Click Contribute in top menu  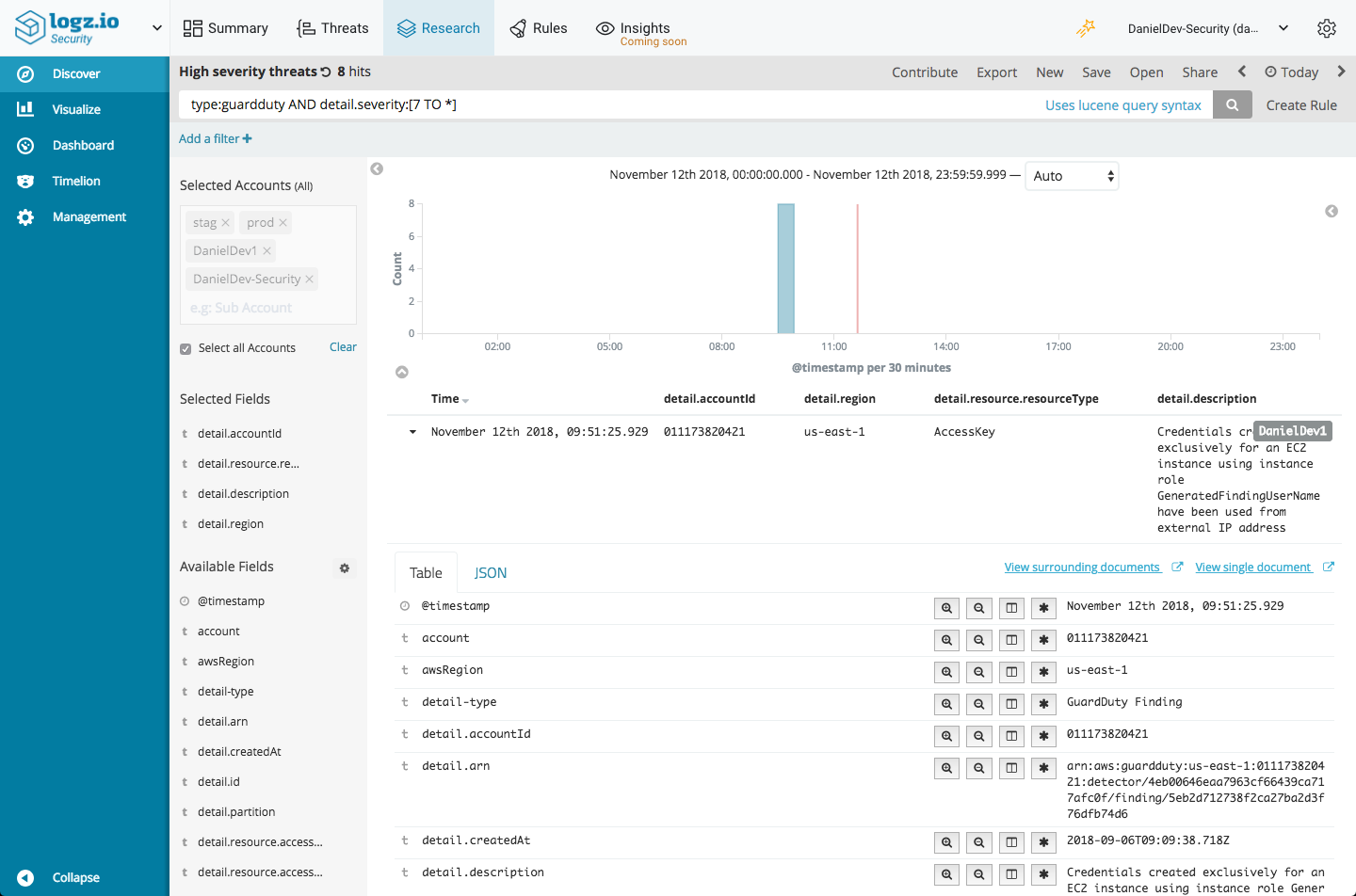[925, 72]
